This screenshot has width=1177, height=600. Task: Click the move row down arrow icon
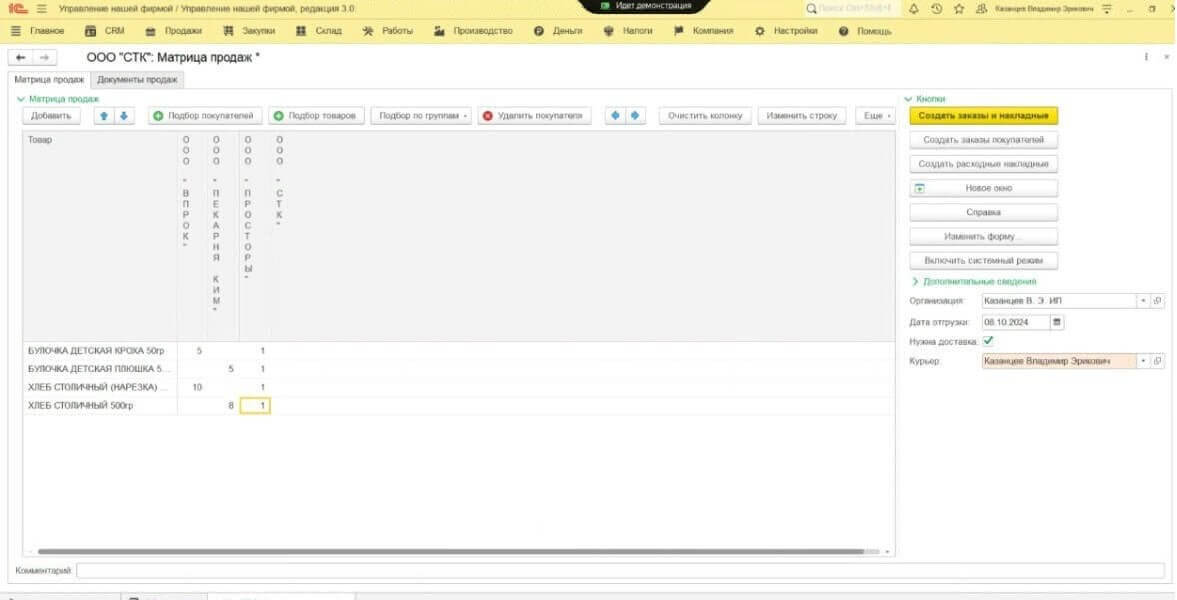(124, 116)
